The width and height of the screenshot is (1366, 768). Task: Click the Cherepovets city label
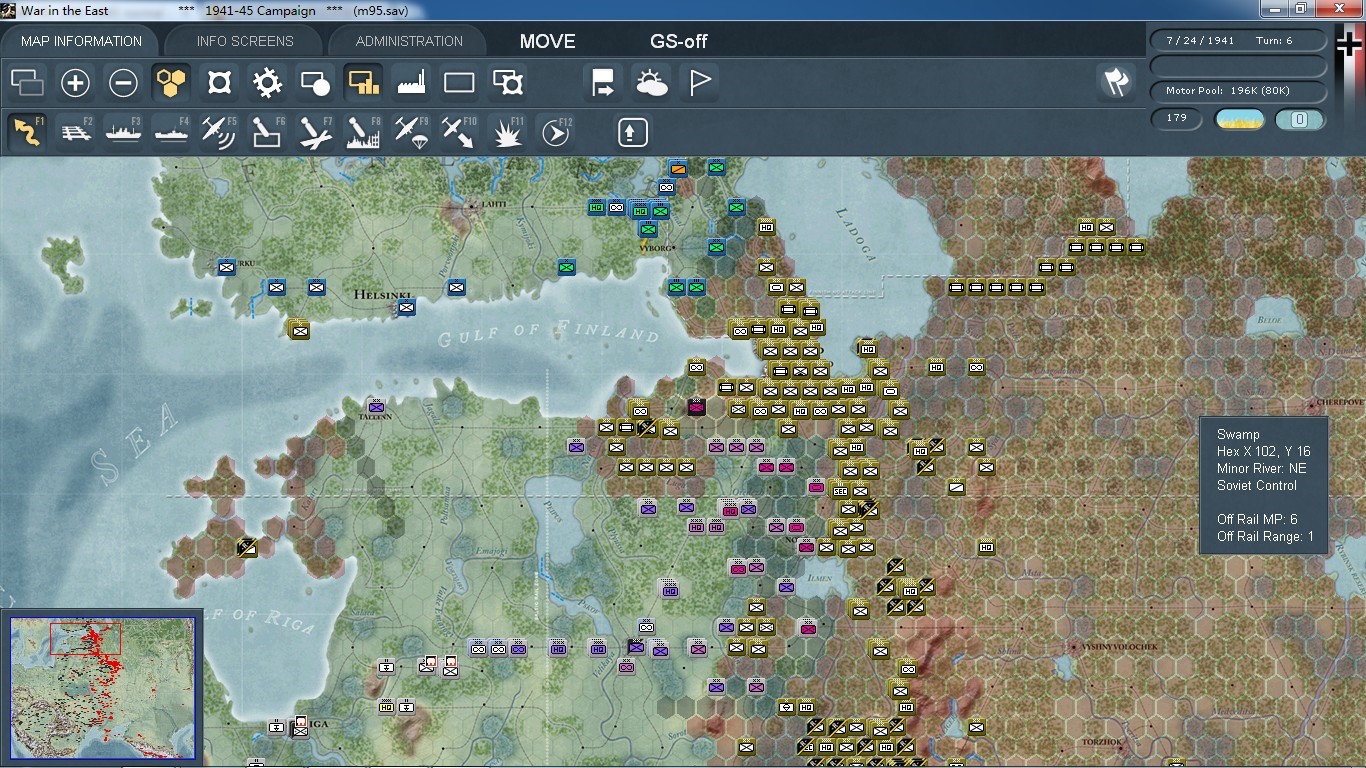click(1340, 404)
